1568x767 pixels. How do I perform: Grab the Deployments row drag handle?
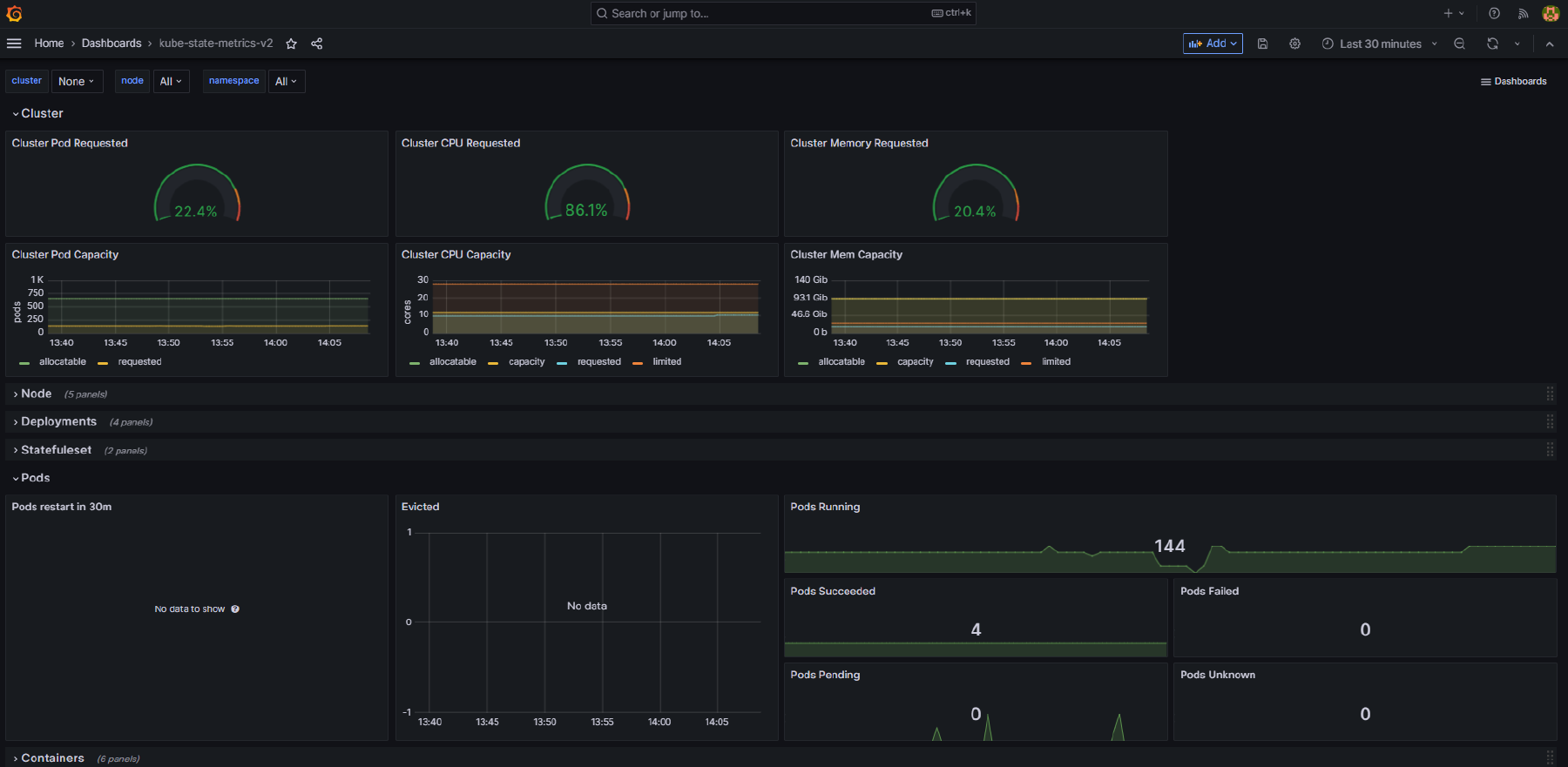pyautogui.click(x=1550, y=421)
